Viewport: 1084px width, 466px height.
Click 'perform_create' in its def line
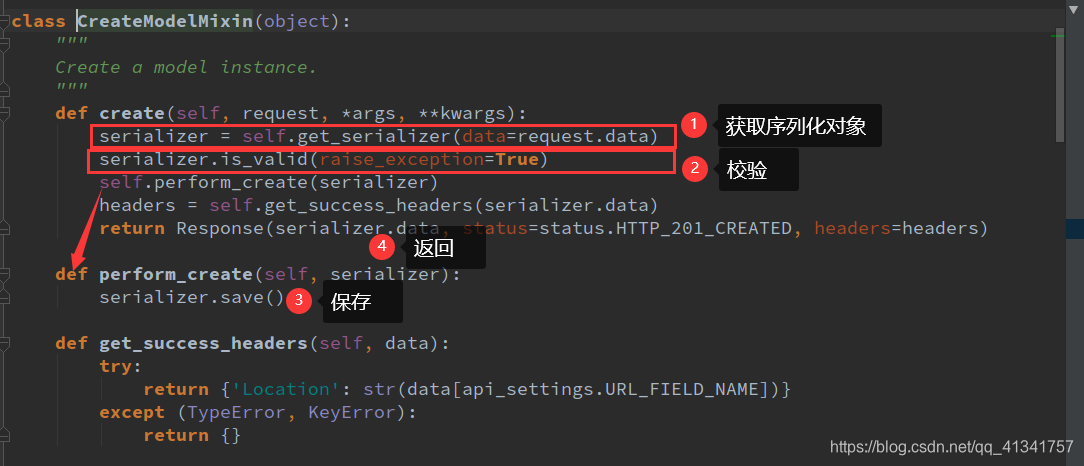(x=176, y=274)
